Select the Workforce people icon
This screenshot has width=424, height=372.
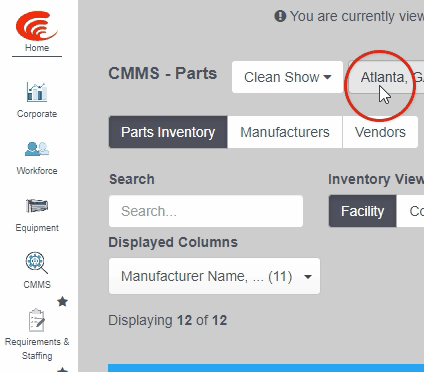[x=37, y=149]
